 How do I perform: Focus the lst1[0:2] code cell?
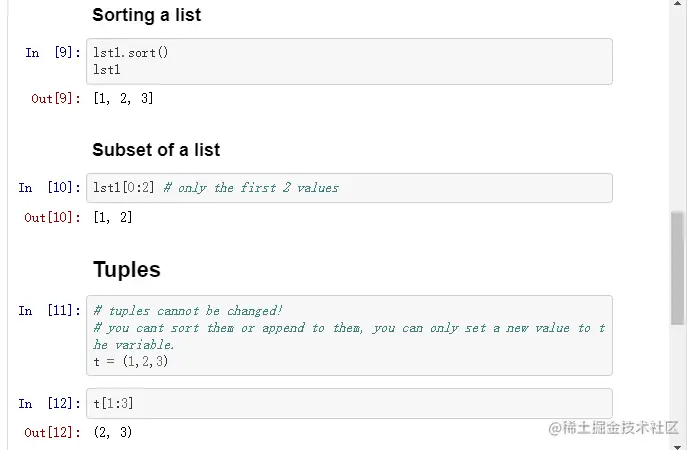[349, 188]
